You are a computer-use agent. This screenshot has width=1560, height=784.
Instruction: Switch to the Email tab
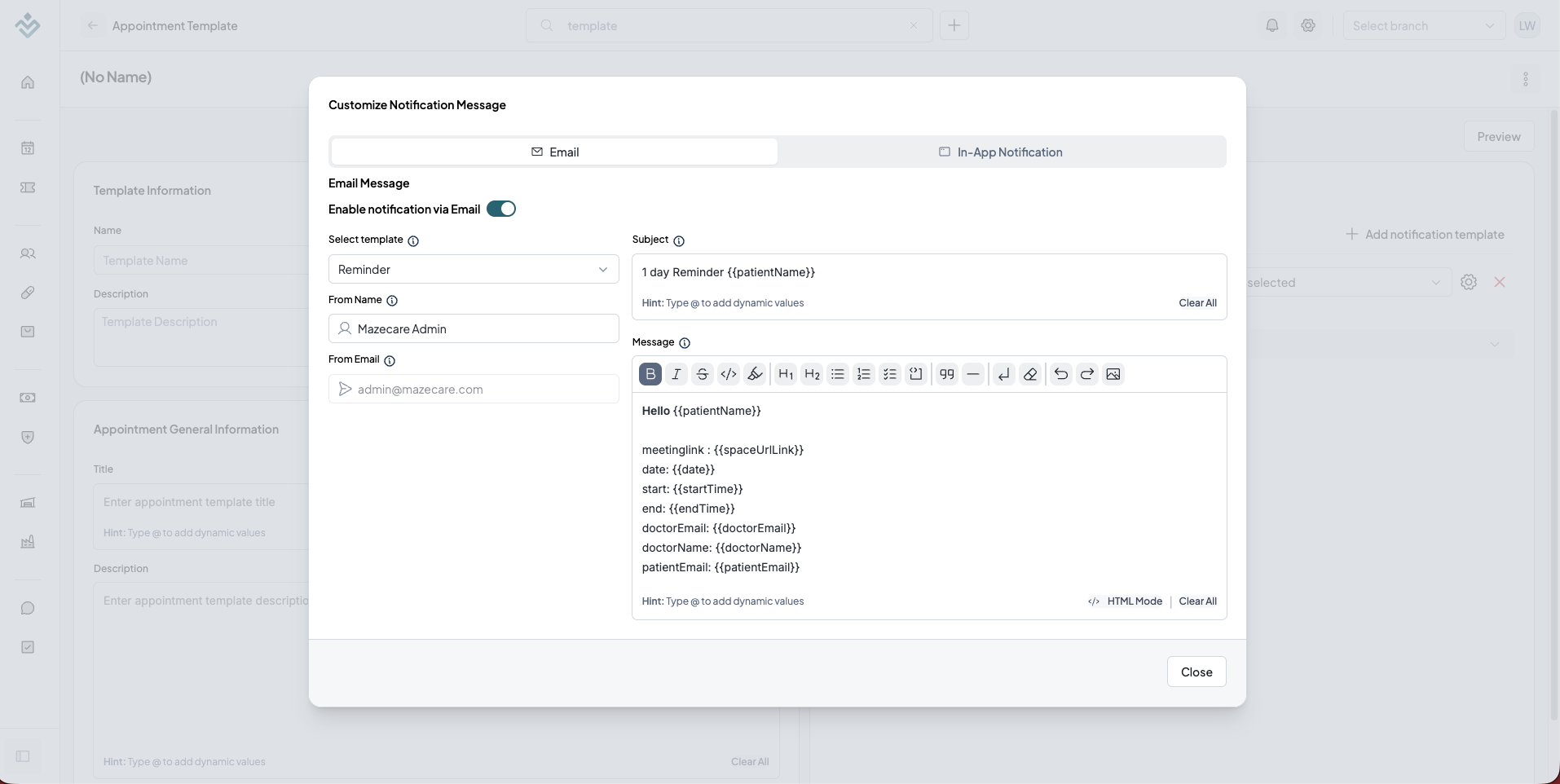tap(554, 152)
